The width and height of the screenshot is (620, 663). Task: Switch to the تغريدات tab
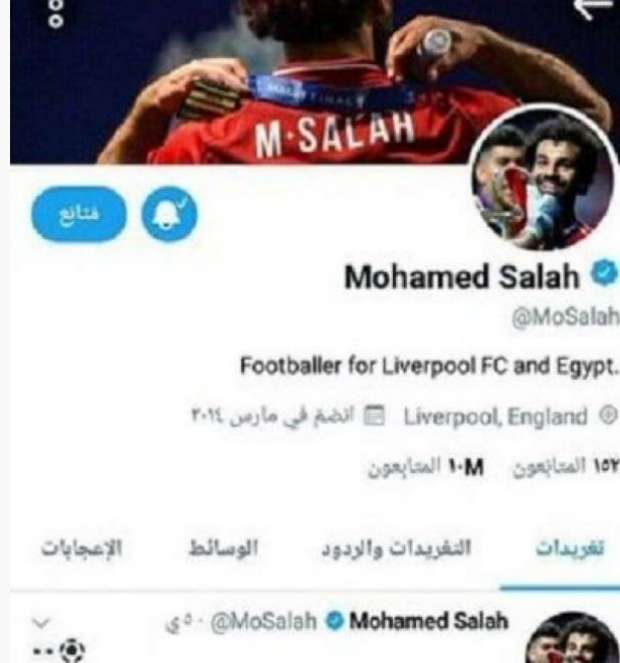pyautogui.click(x=570, y=548)
